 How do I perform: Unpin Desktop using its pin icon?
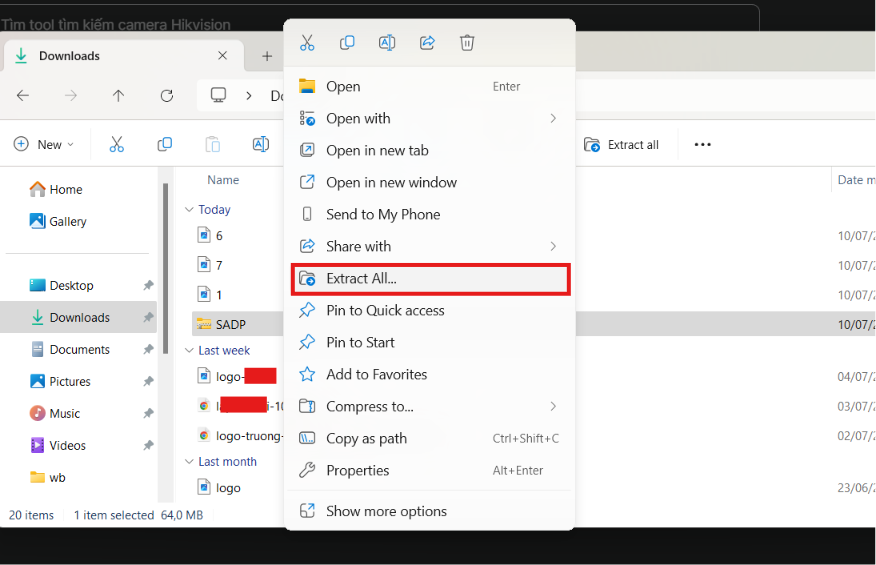coord(148,286)
